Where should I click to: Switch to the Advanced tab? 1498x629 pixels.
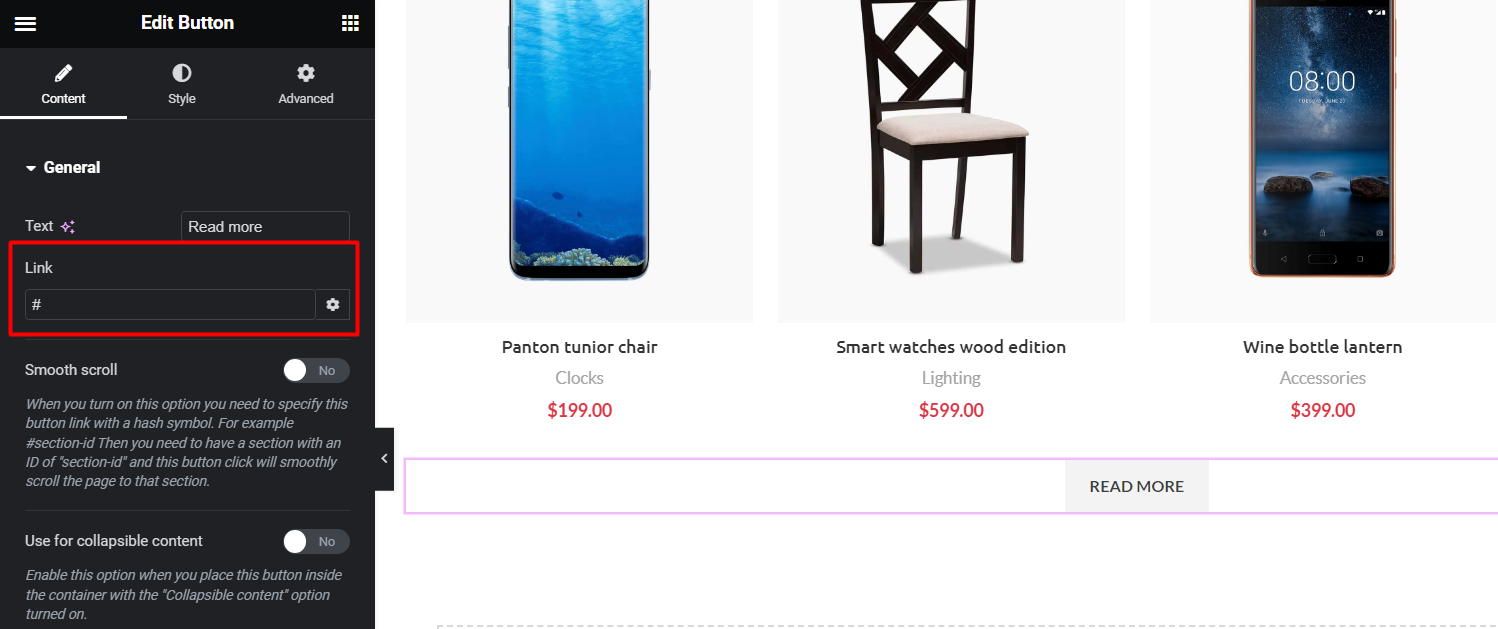coord(306,85)
